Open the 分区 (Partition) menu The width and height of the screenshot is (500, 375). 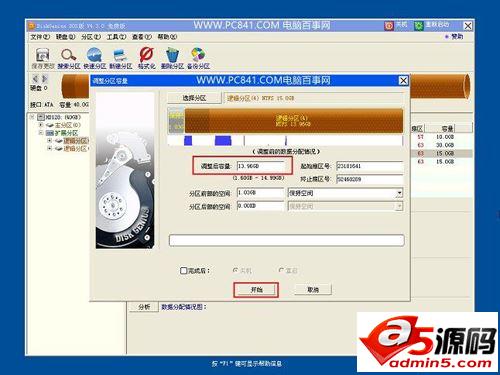coord(91,37)
